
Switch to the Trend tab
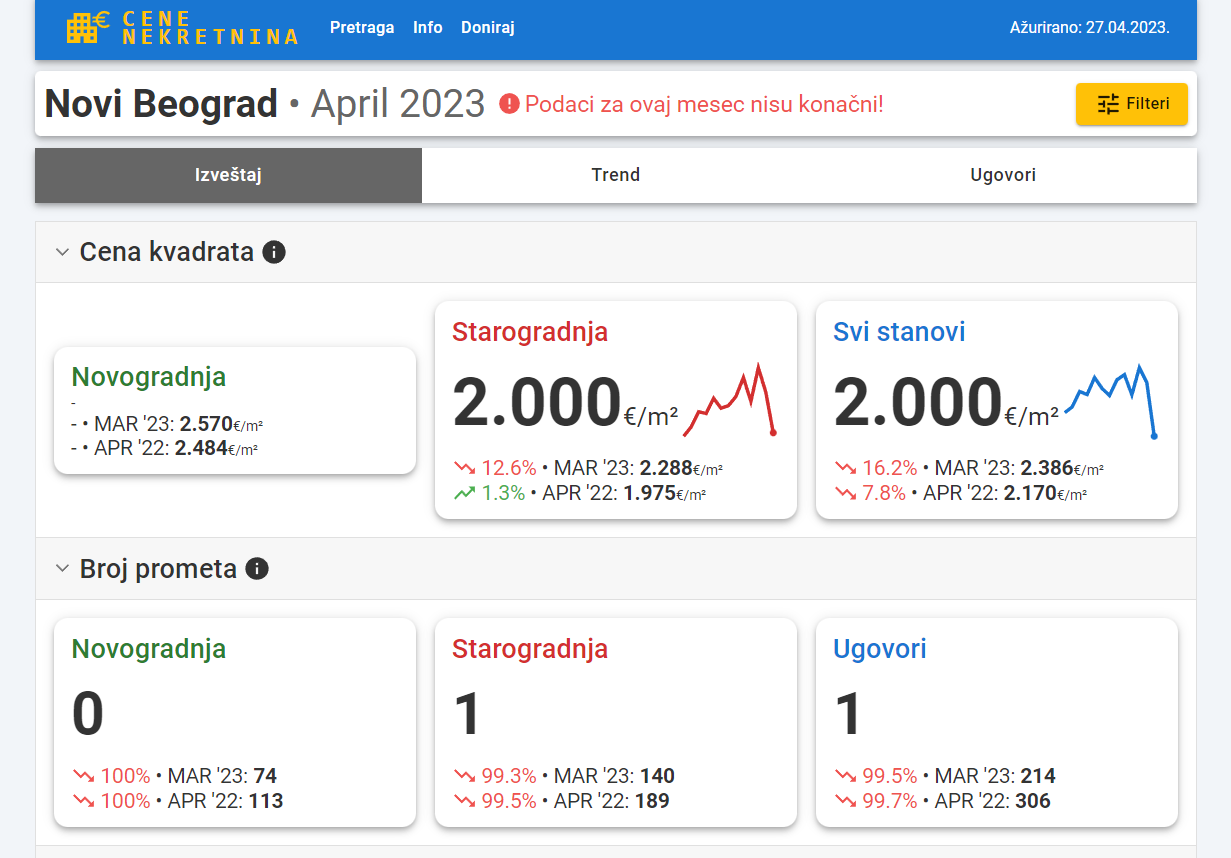[x=615, y=175]
